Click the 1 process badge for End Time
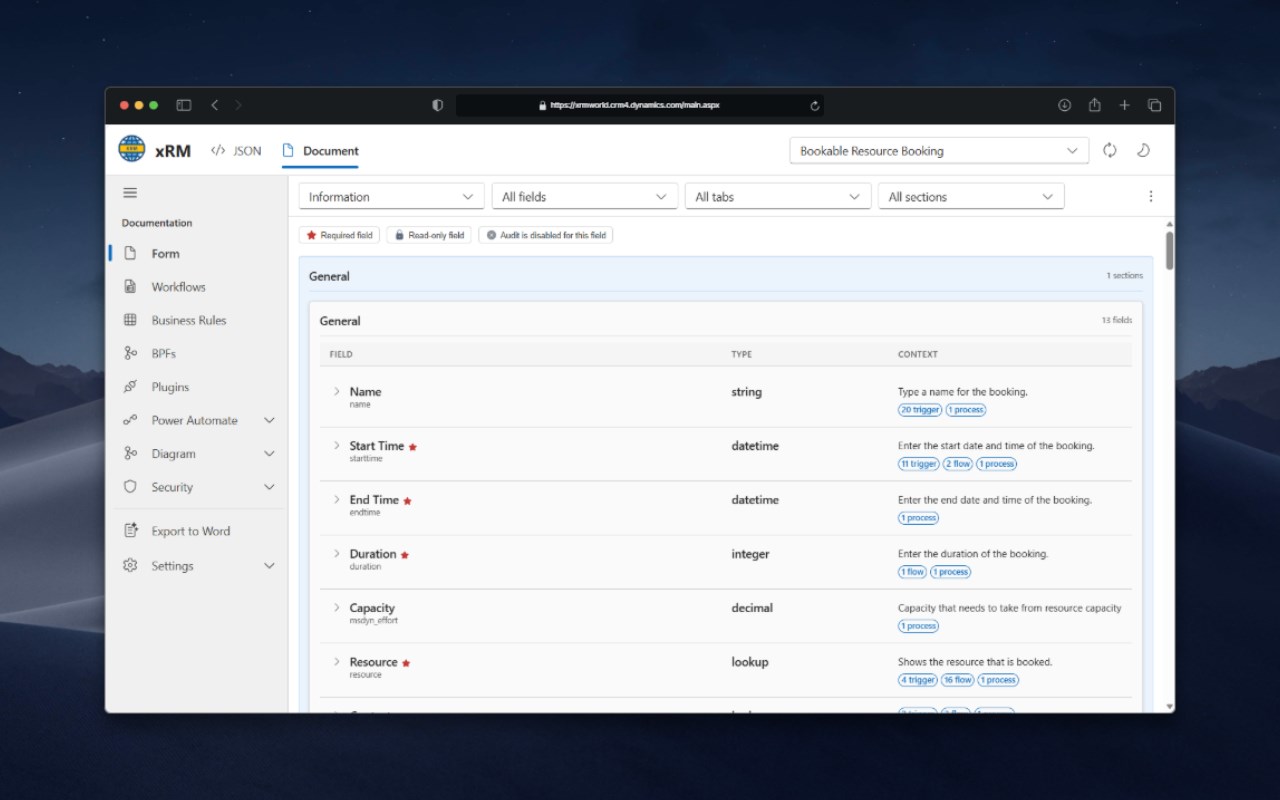 pos(919,518)
